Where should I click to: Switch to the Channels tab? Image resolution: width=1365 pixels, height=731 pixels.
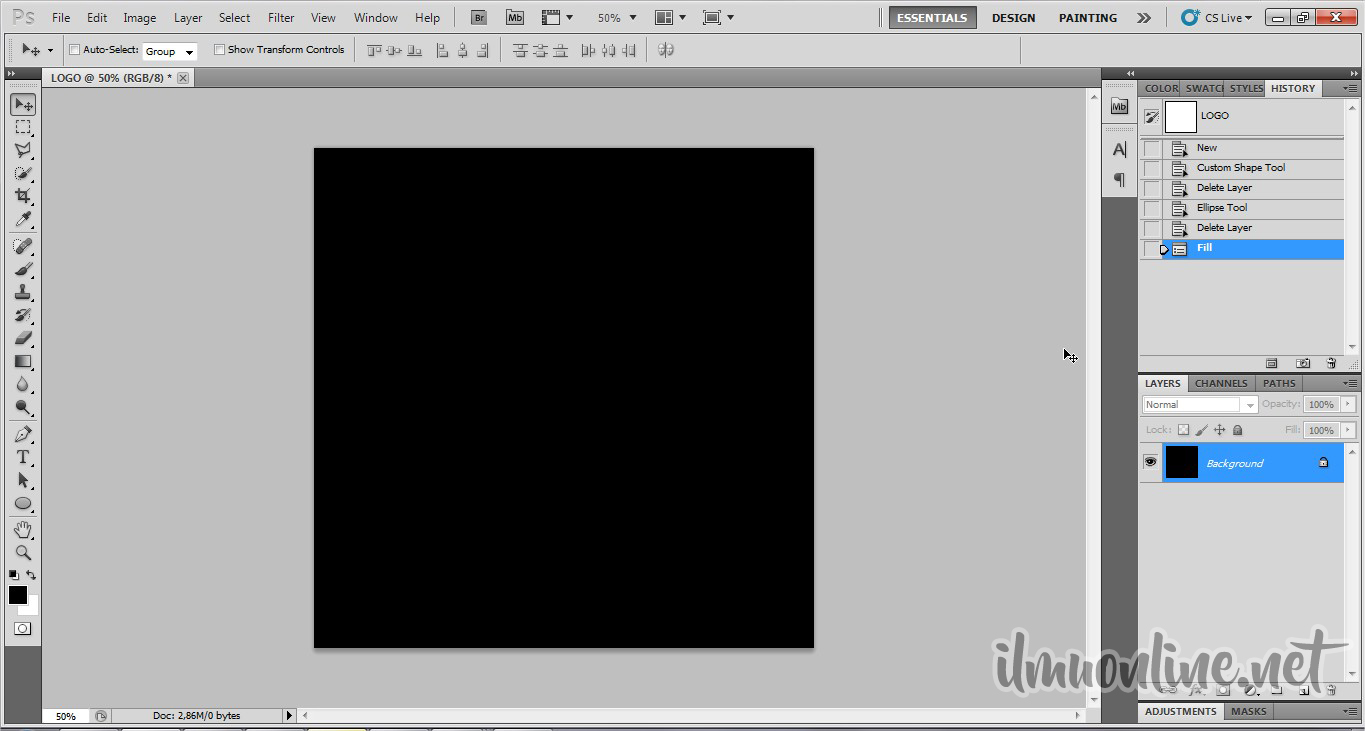point(1221,383)
